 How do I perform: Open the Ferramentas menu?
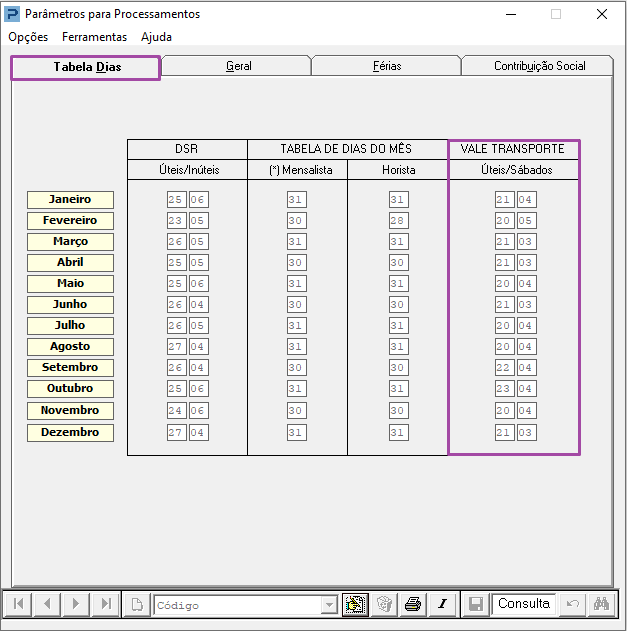95,37
